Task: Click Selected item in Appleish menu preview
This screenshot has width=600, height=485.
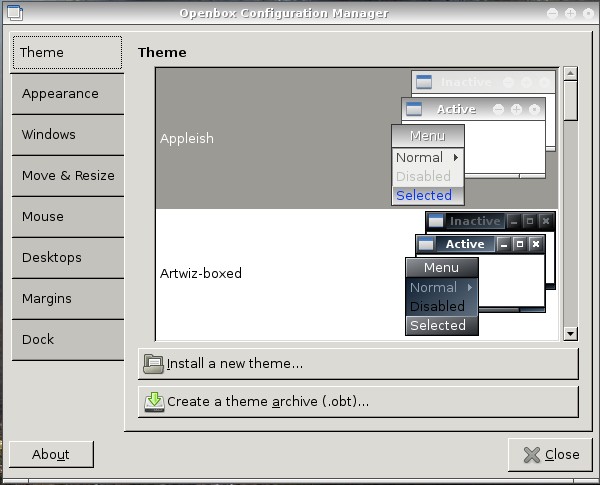Action: coord(428,196)
